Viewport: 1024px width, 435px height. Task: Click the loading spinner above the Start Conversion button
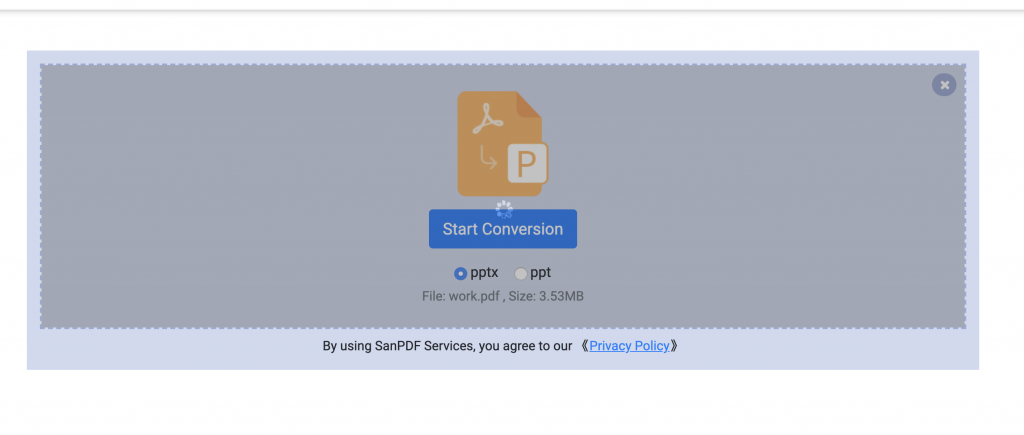point(504,209)
